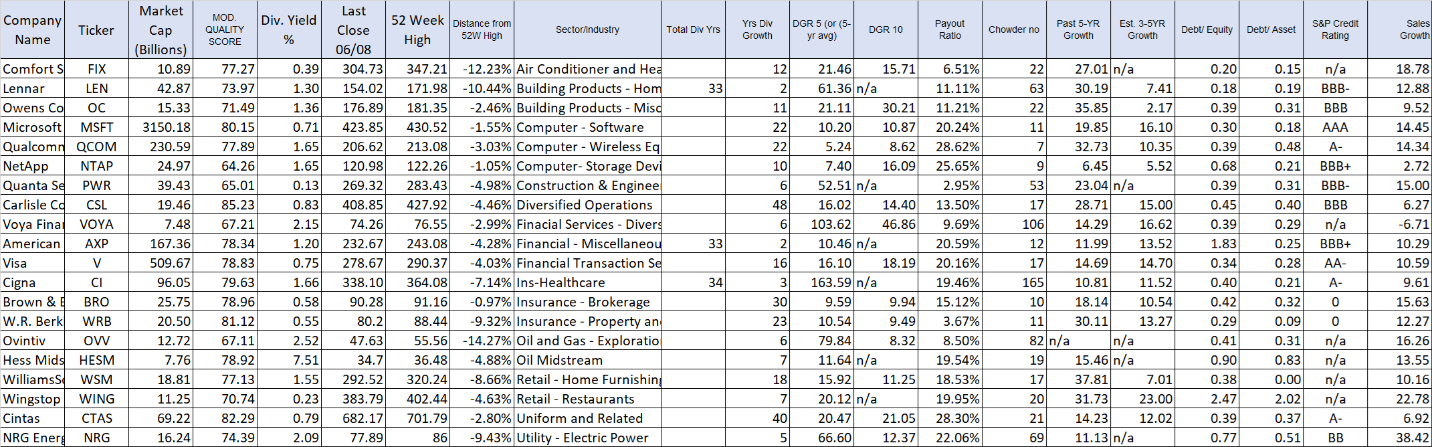This screenshot has width=1432, height=447.
Task: Select Cigna DGR 5 value 163.59
Action: [x=821, y=282]
